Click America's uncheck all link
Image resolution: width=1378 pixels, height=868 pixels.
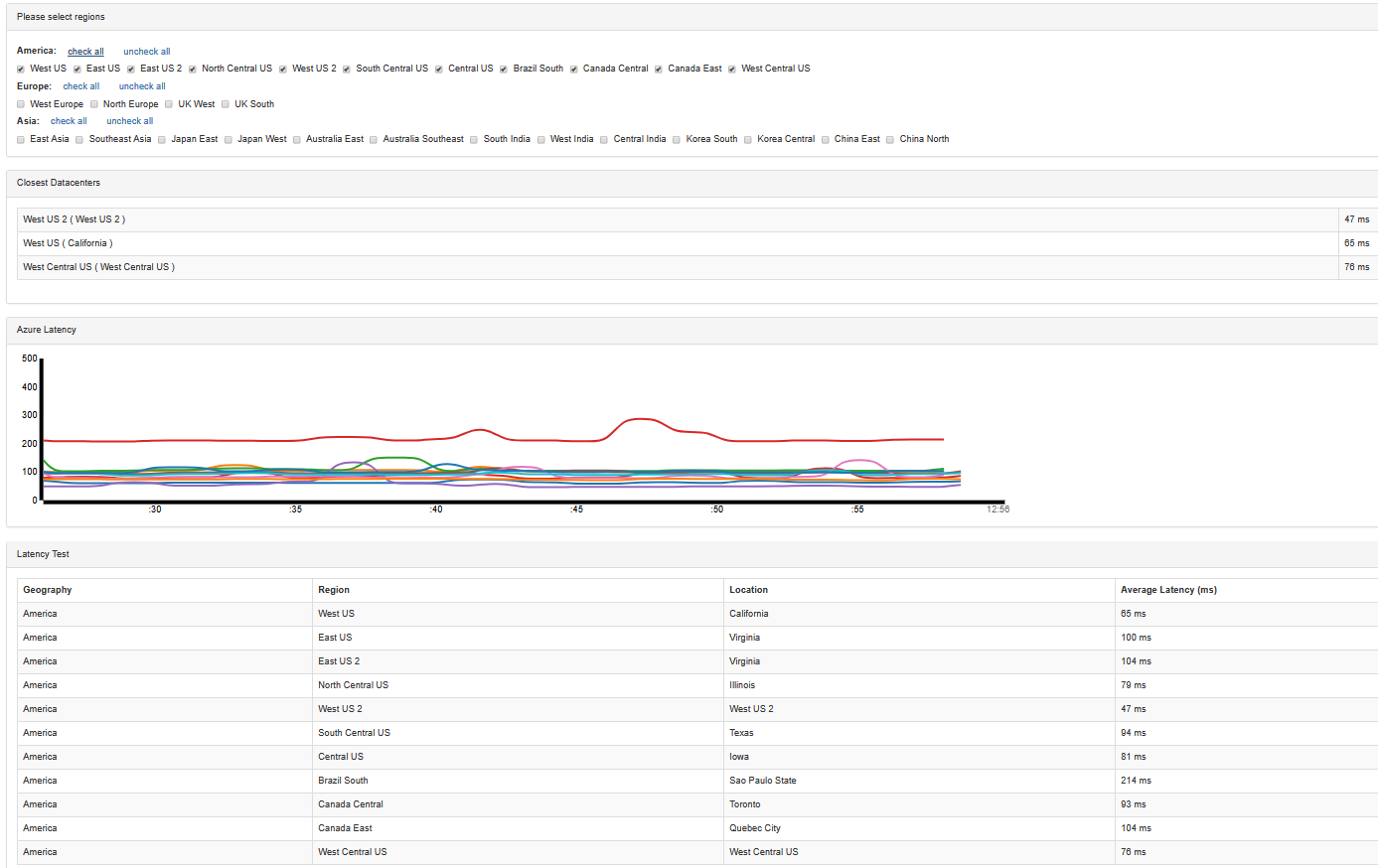147,52
